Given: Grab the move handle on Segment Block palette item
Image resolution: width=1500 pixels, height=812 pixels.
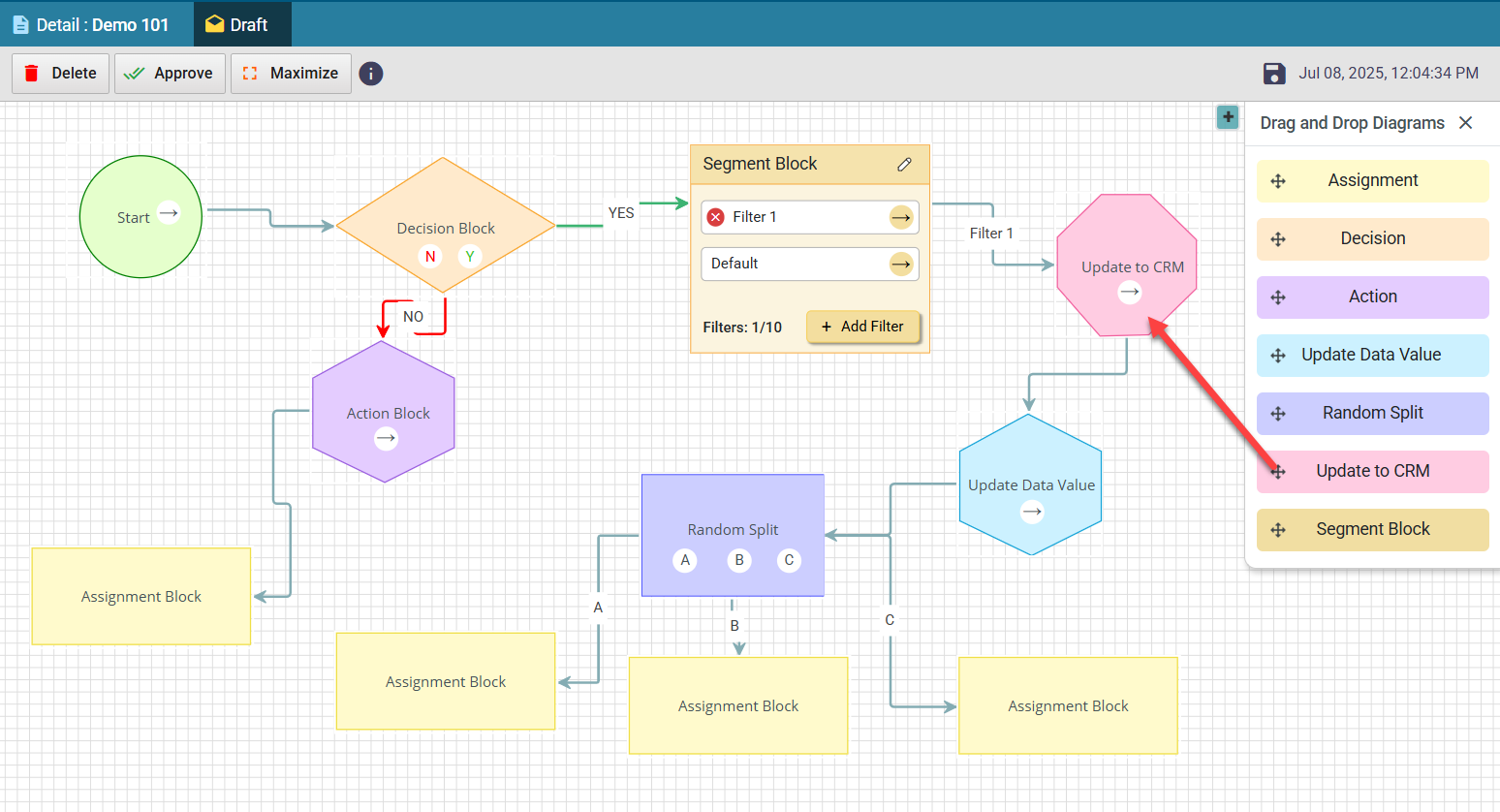Looking at the screenshot, I should coord(1278,530).
